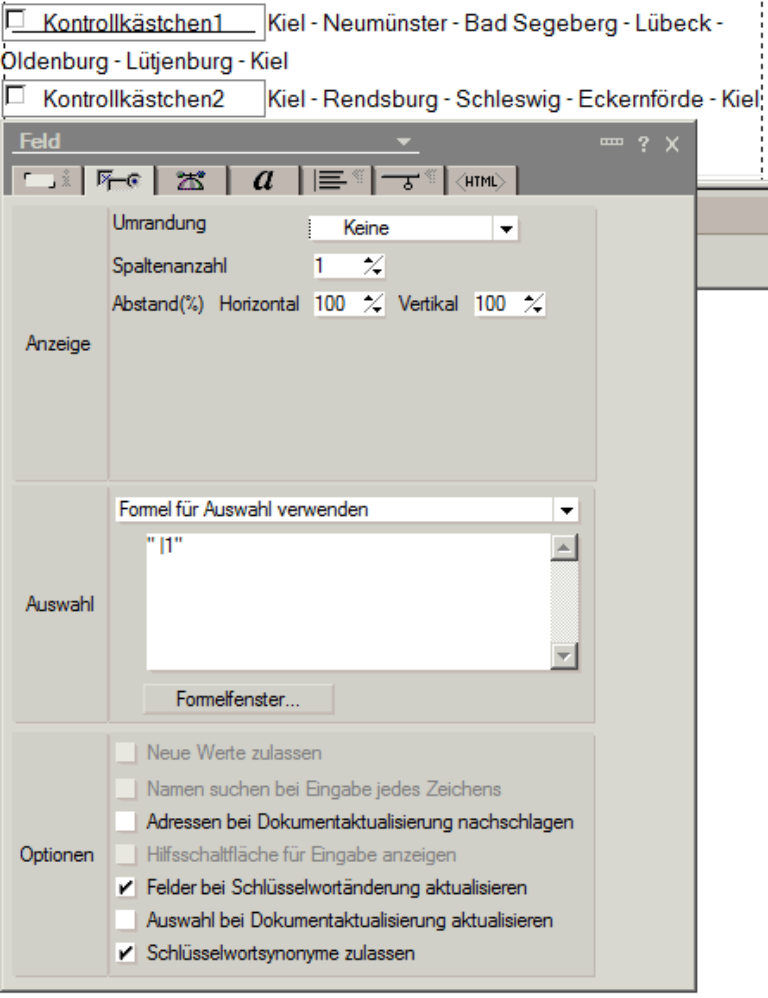
Task: Open the Font tab with letter a
Action: [263, 181]
